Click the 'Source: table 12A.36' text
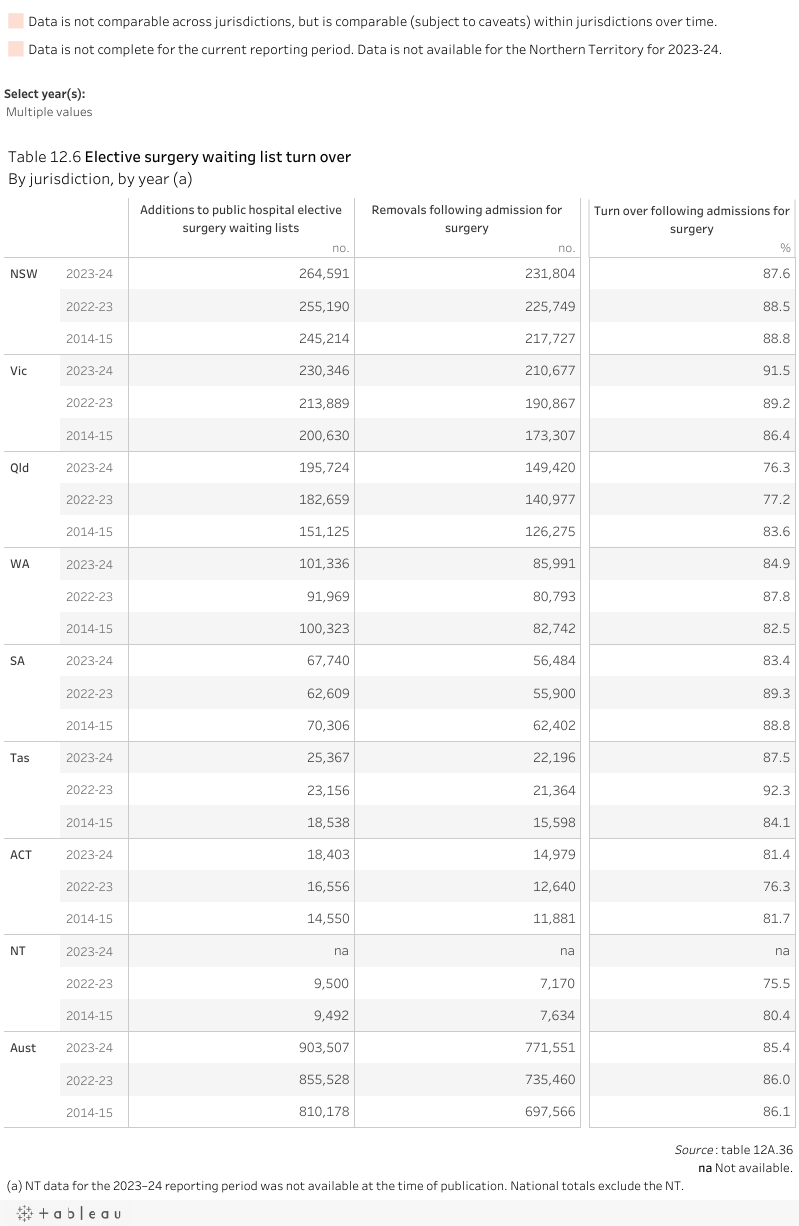Screen dimensions: 799x1226 click(734, 1151)
